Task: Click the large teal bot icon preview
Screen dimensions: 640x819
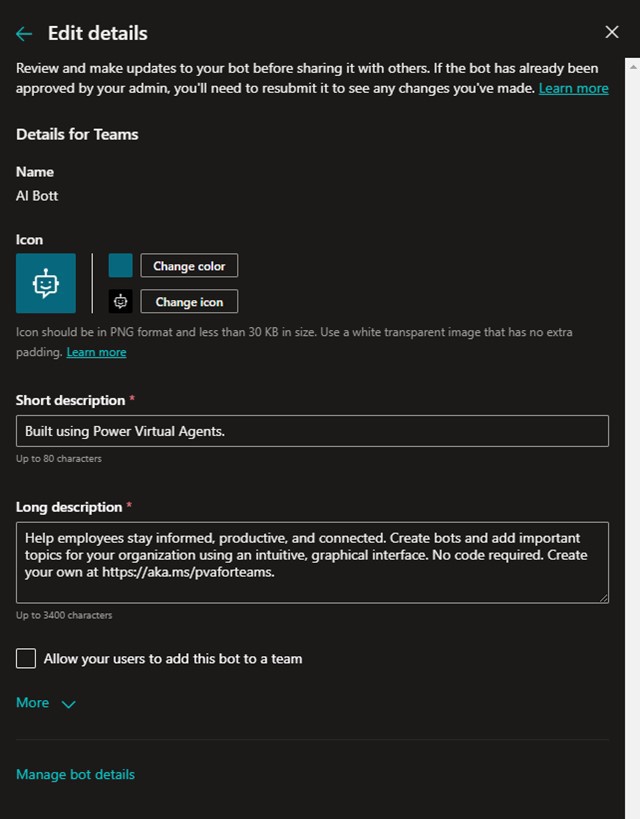Action: coord(46,283)
